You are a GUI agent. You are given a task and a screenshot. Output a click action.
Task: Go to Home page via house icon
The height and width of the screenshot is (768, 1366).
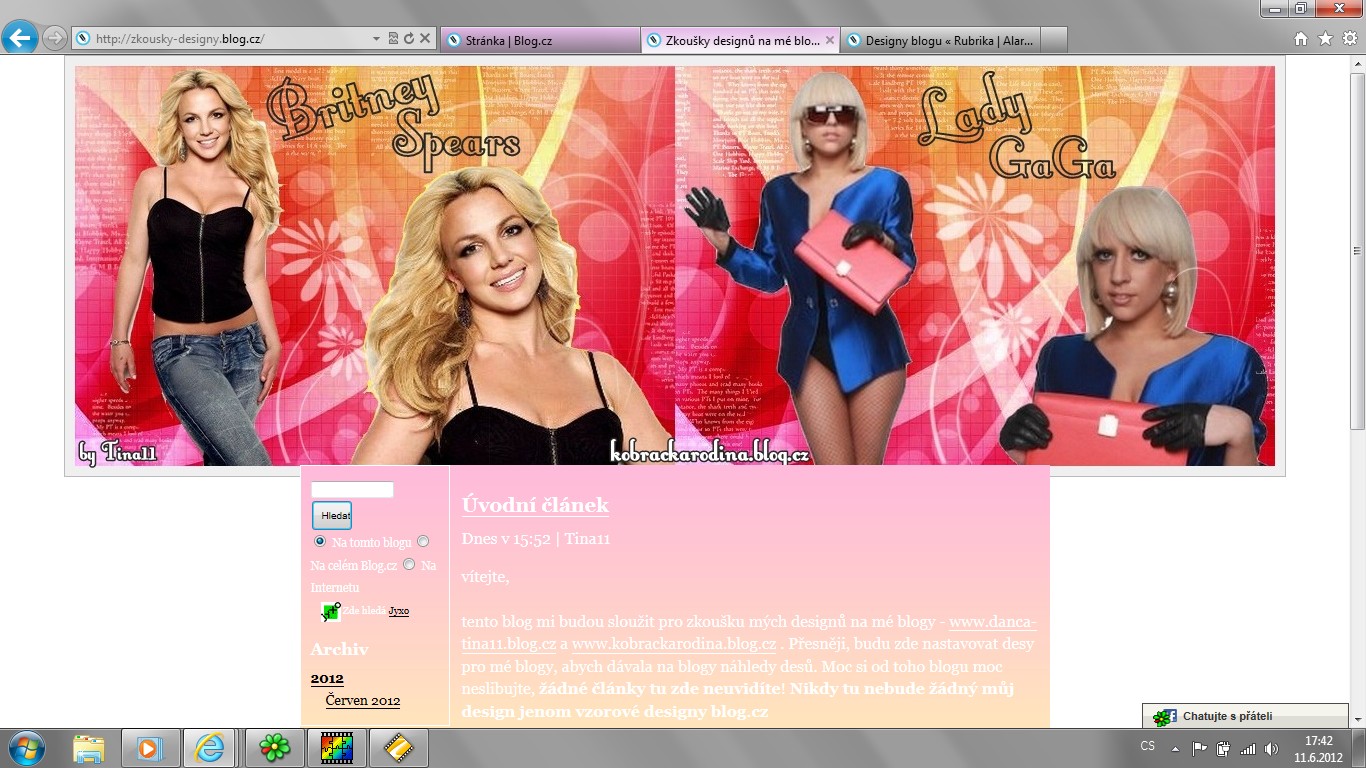pyautogui.click(x=1301, y=39)
